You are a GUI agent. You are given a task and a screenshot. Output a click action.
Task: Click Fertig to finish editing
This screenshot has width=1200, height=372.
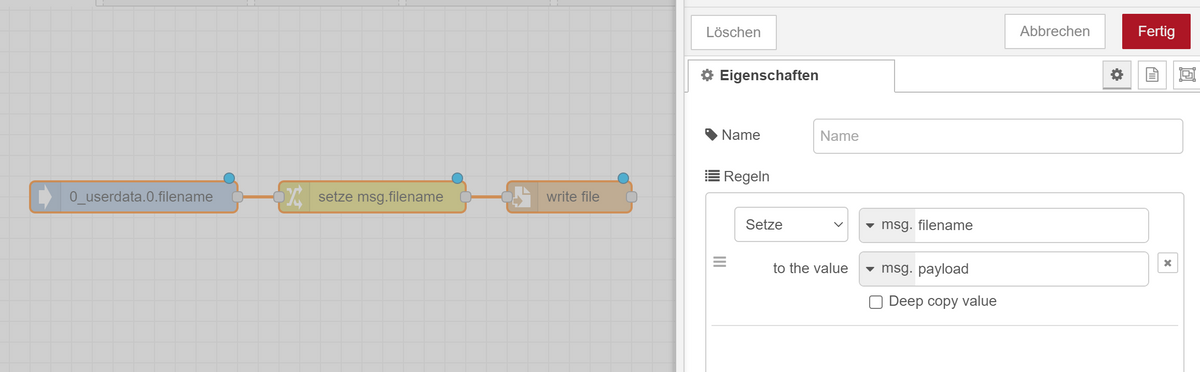[x=1156, y=31]
